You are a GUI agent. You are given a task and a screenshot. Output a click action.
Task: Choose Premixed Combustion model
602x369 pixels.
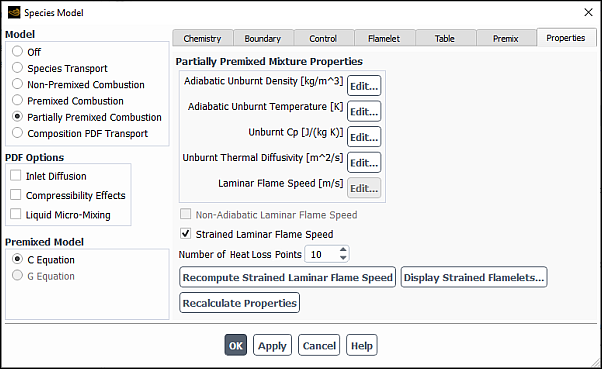point(17,100)
